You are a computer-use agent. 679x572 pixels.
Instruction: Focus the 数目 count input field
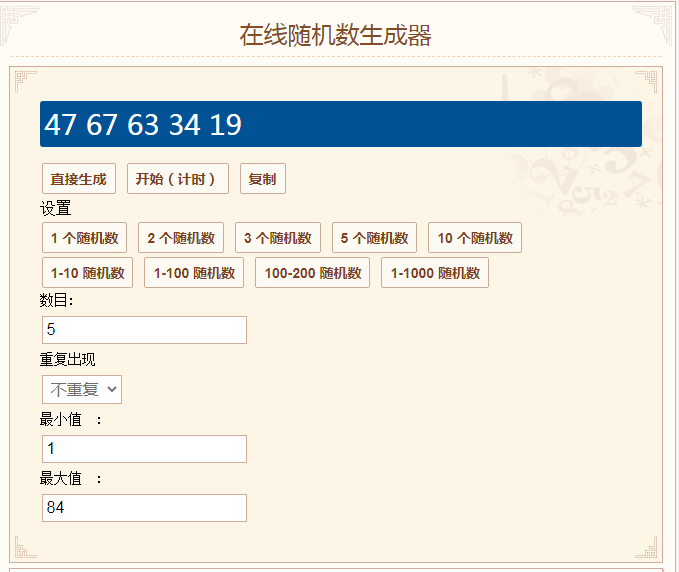(144, 330)
